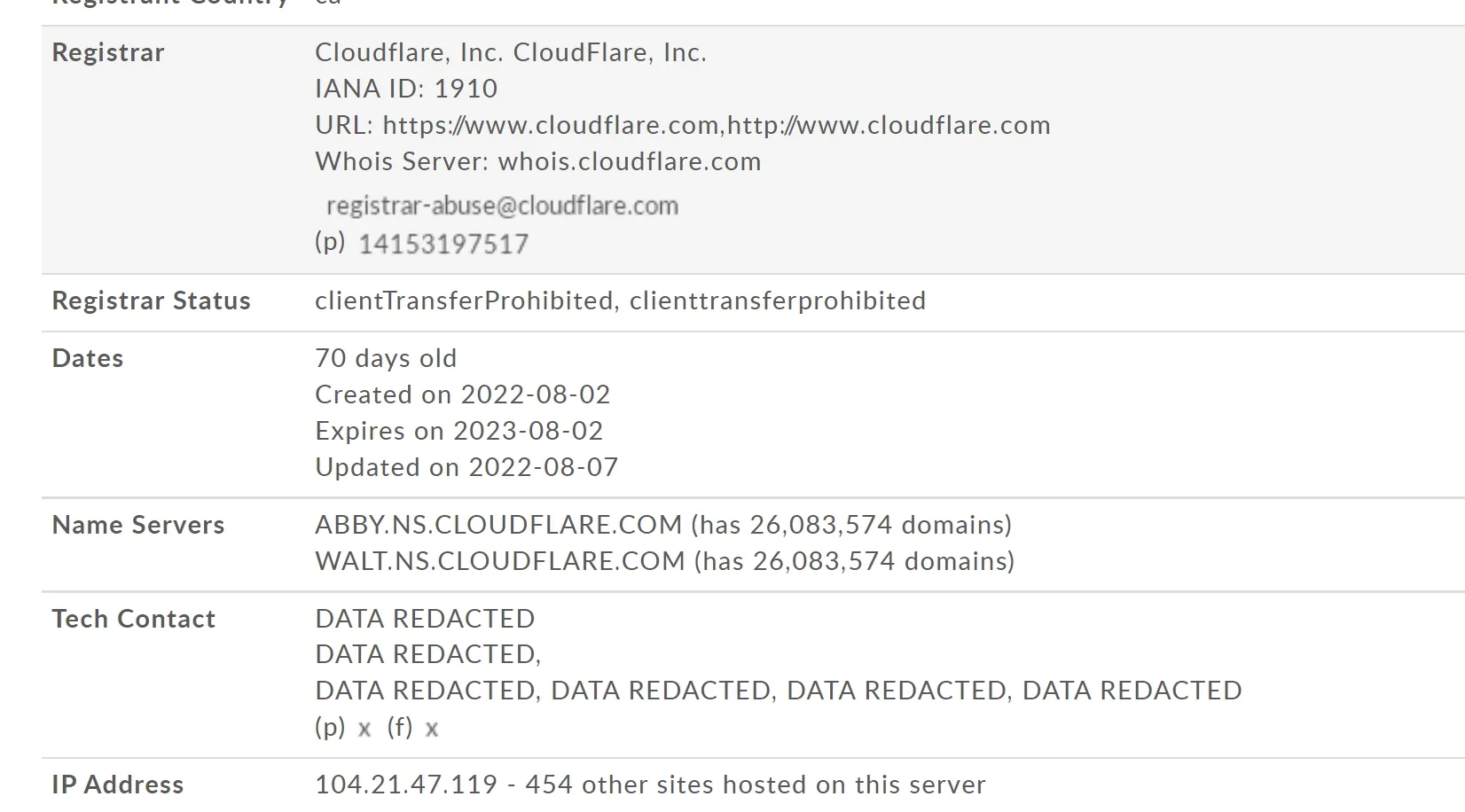The image size is (1465, 812).
Task: Click the Updated on 2022-08-07 date
Action: (466, 467)
